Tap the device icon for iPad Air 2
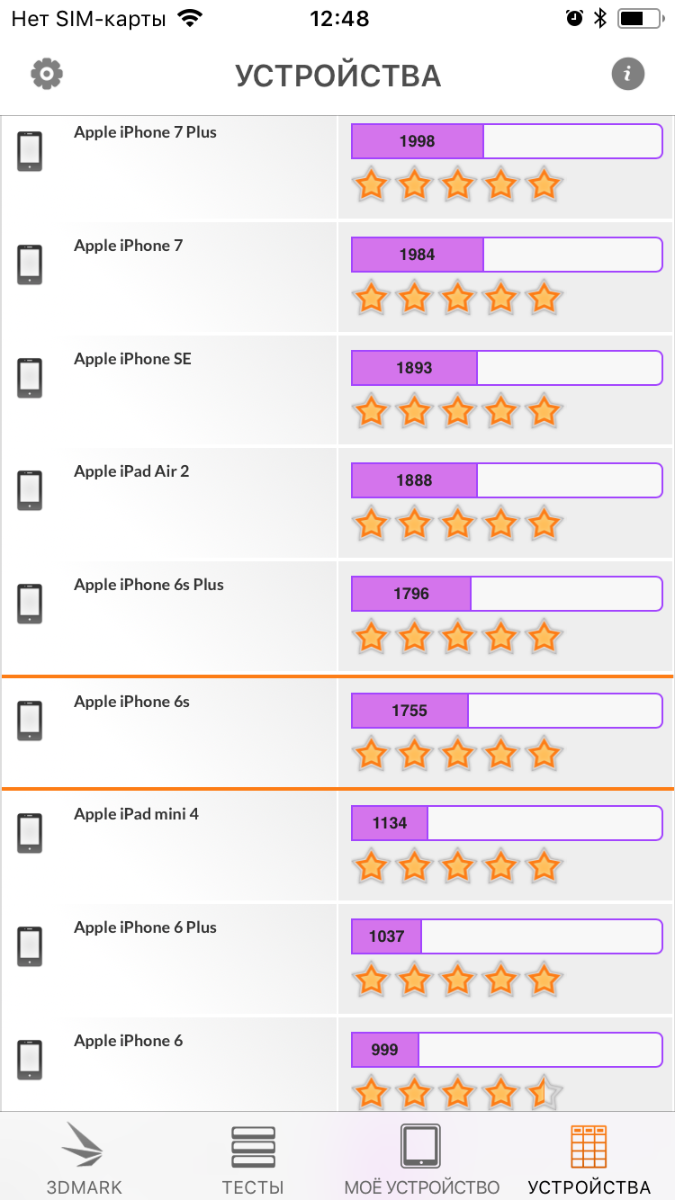This screenshot has width=675, height=1200. 30,491
